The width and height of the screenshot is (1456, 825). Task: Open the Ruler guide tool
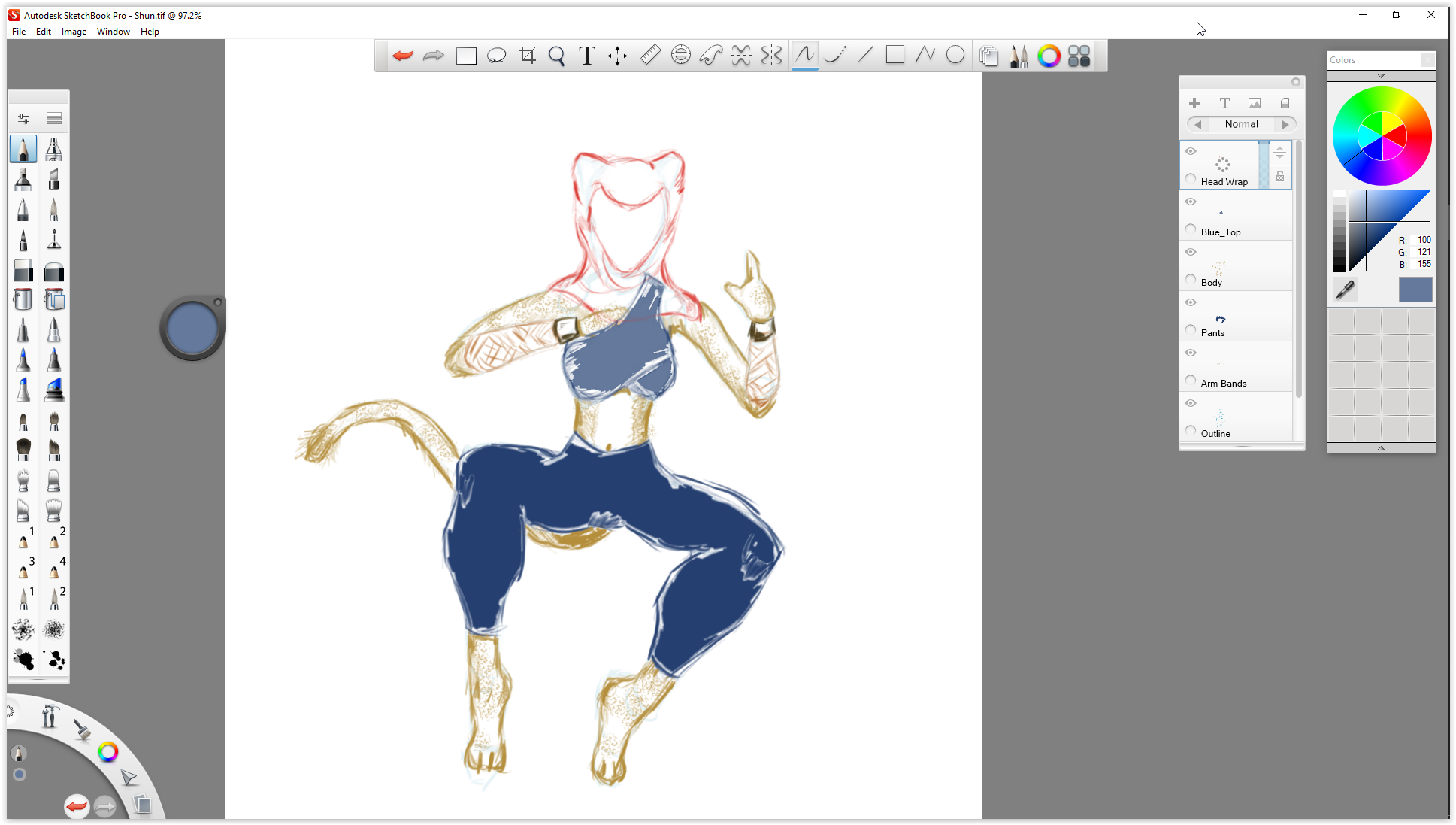[650, 55]
